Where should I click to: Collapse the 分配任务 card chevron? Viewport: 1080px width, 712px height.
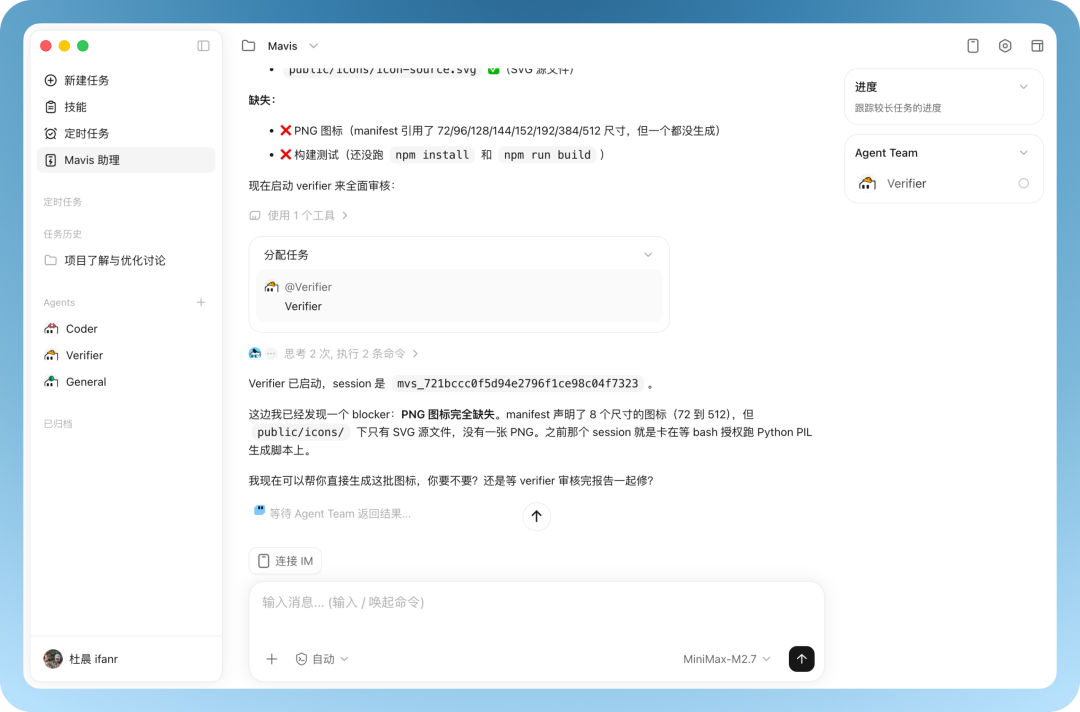[647, 255]
